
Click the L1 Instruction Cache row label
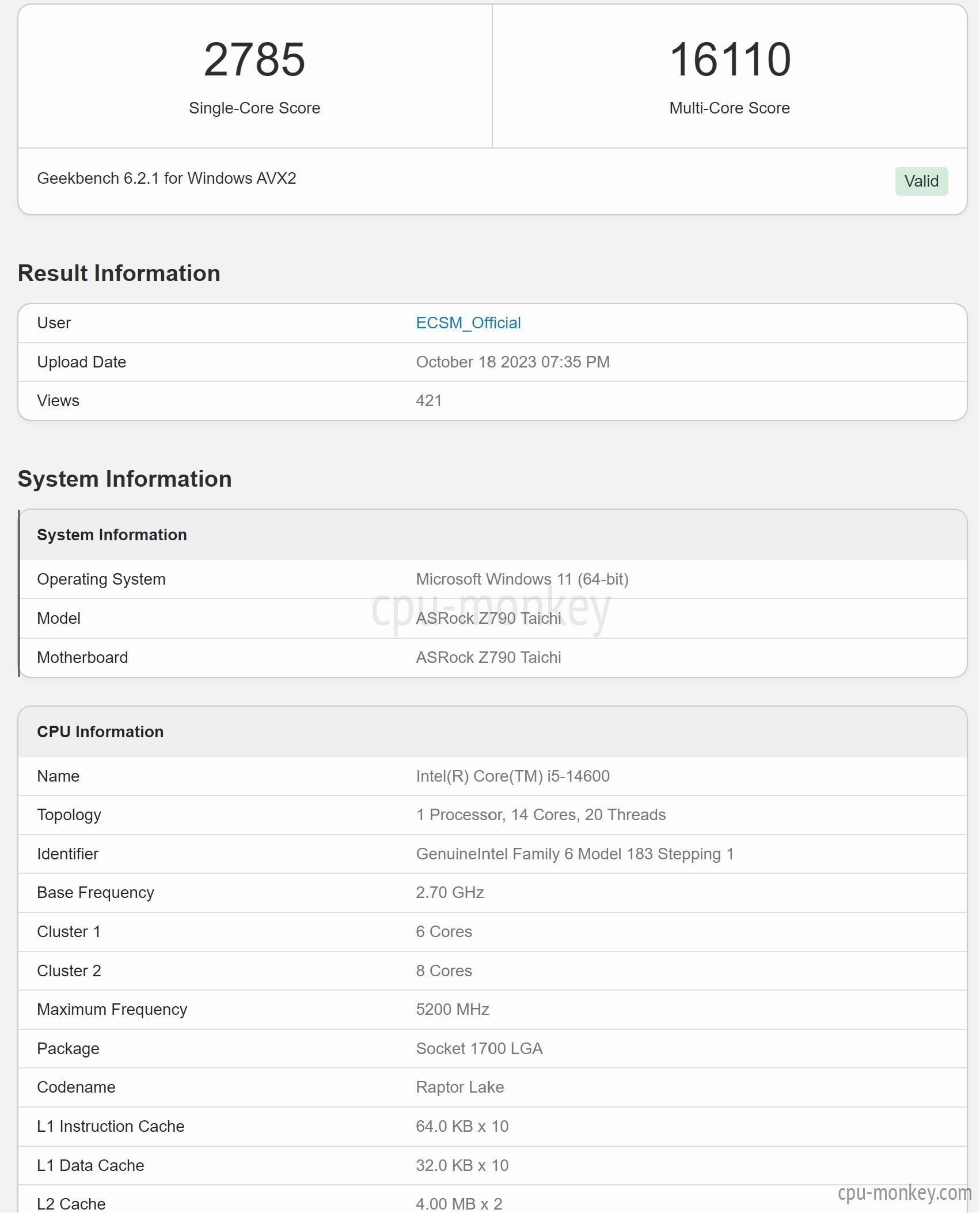111,1126
